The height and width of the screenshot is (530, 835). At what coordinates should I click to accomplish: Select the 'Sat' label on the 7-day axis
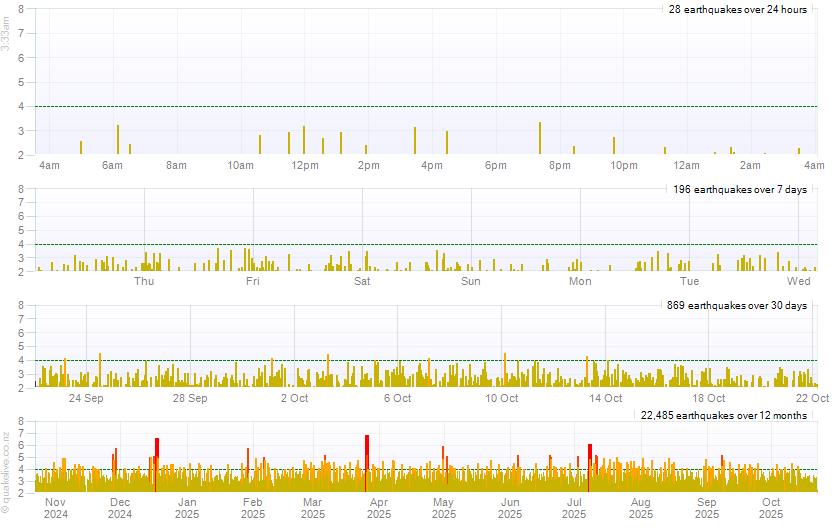click(x=362, y=282)
